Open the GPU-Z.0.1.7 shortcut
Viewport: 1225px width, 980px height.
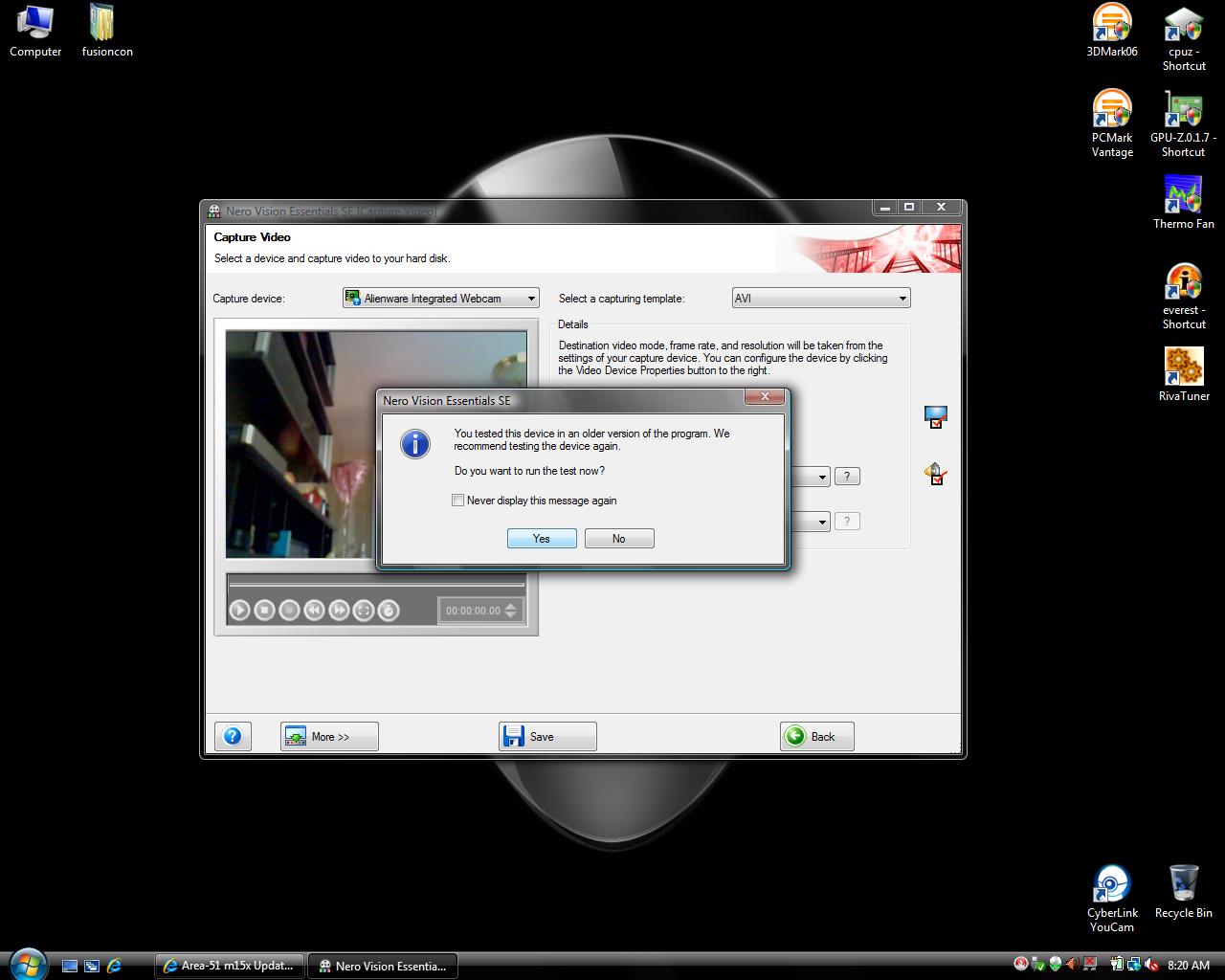pos(1184,124)
